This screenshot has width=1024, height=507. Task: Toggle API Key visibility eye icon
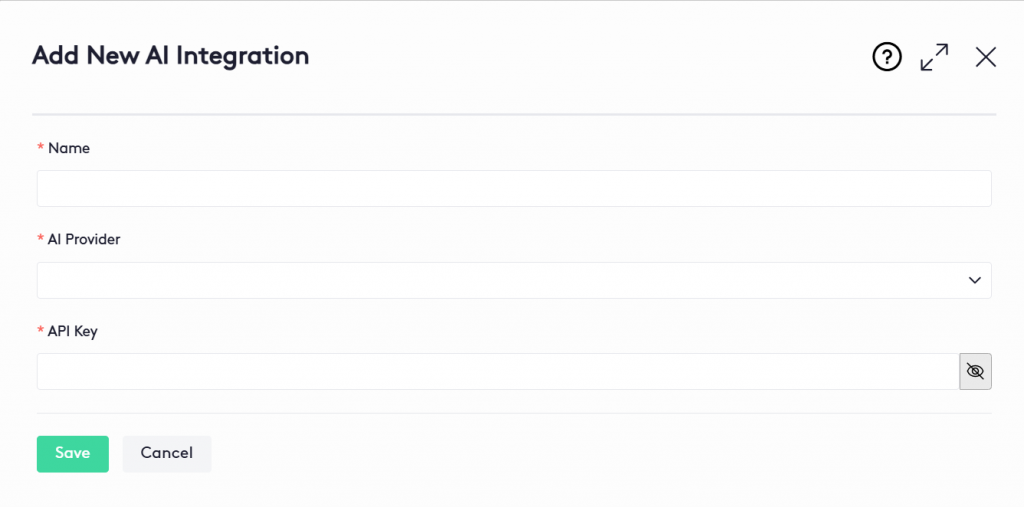pyautogui.click(x=976, y=371)
